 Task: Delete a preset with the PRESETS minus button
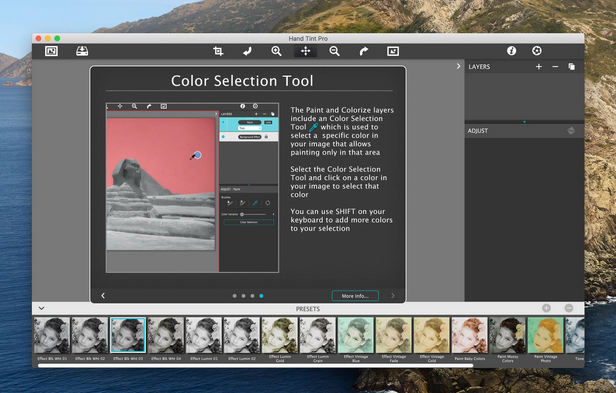click(568, 309)
